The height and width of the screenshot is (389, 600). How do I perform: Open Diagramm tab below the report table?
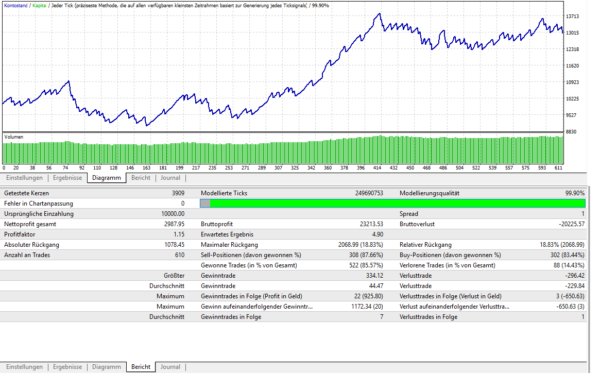(106, 367)
